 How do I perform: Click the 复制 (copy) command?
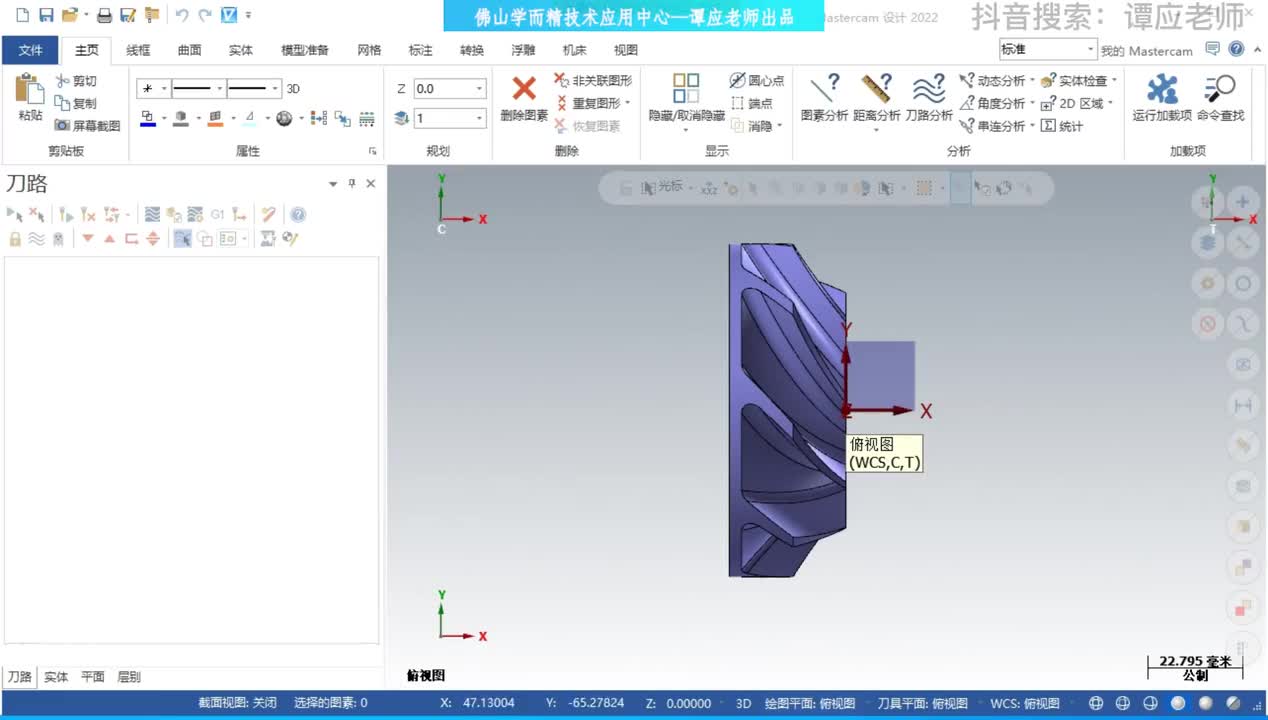77,103
